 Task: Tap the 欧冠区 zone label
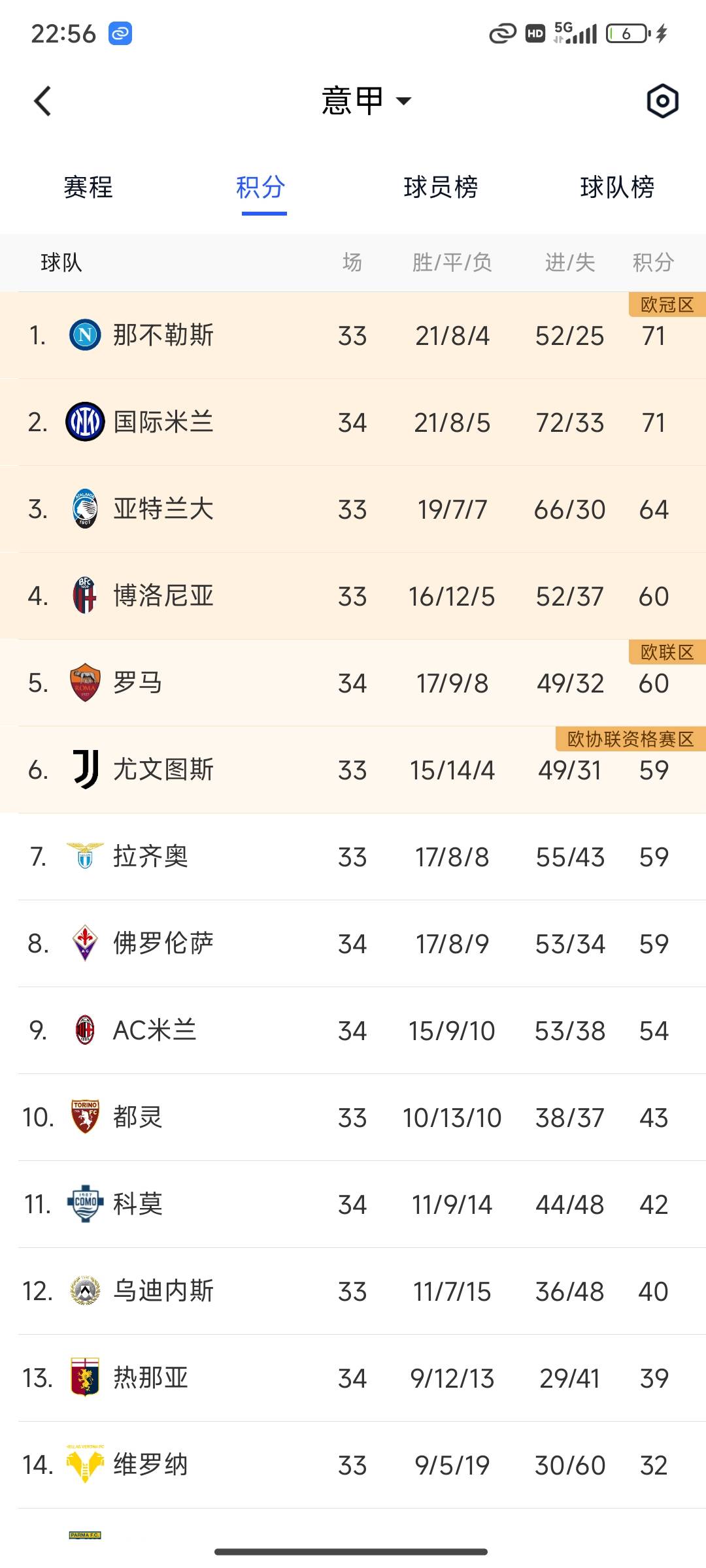click(667, 305)
